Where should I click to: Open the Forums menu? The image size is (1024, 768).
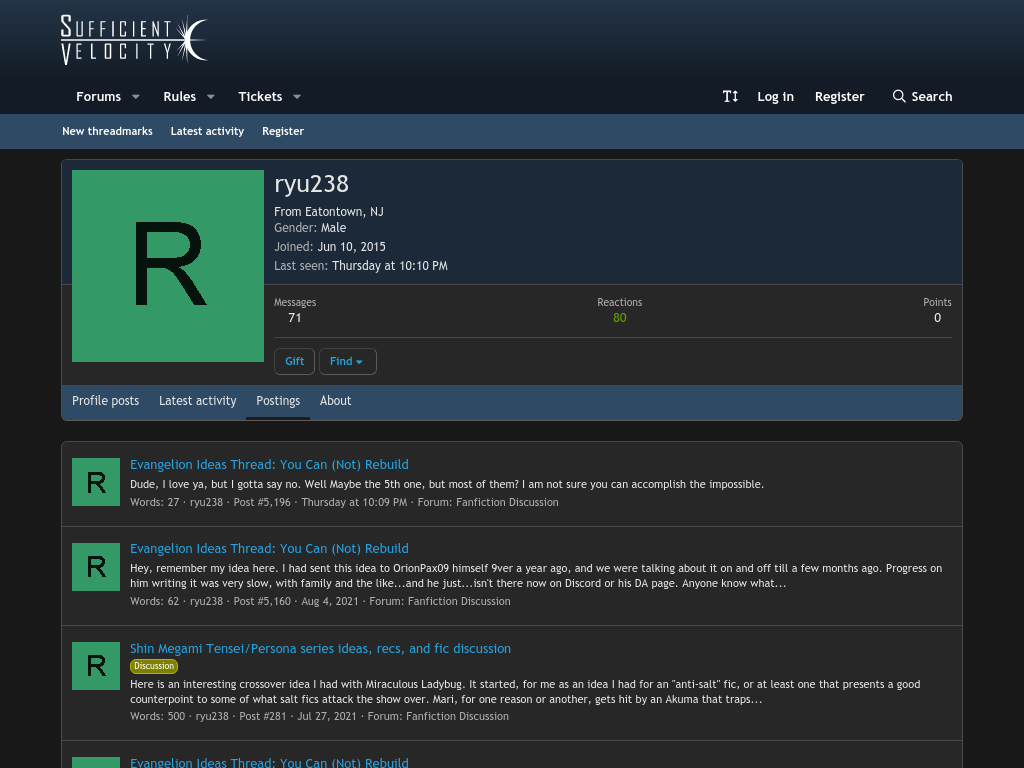pos(99,97)
